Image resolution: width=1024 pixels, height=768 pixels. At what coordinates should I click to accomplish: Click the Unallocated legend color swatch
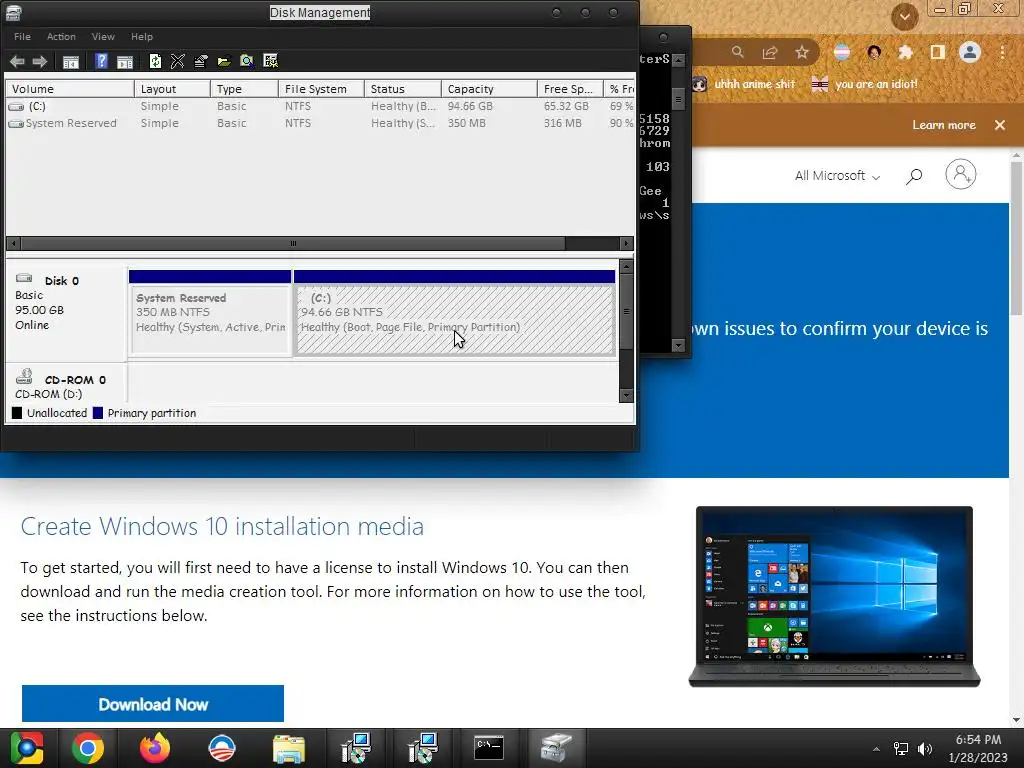tap(17, 413)
